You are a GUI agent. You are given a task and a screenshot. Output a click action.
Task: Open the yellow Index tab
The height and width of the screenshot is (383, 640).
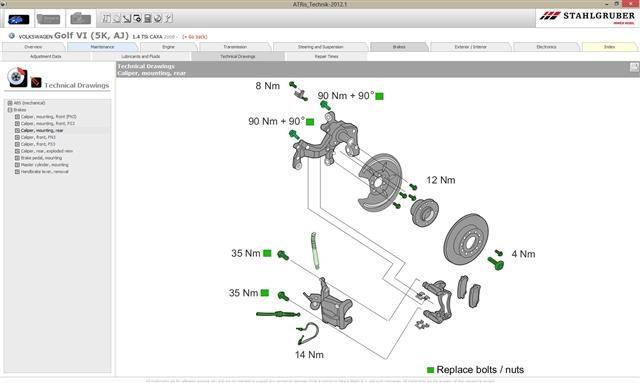coord(609,47)
